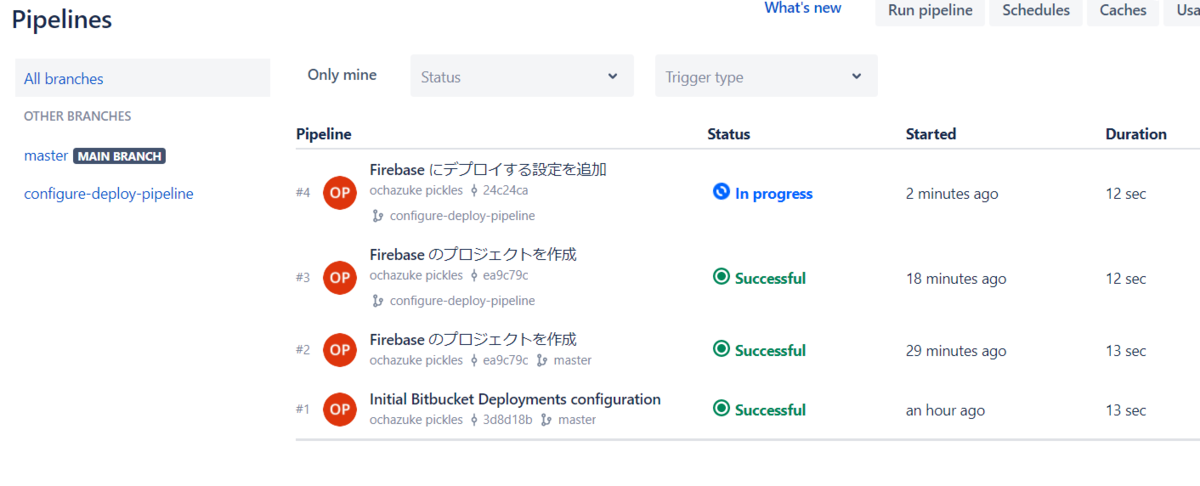Image resolution: width=1200 pixels, height=486 pixels.
Task: Open 'Initial Bitbucket Deployments configuration' pipeline
Action: [515, 399]
